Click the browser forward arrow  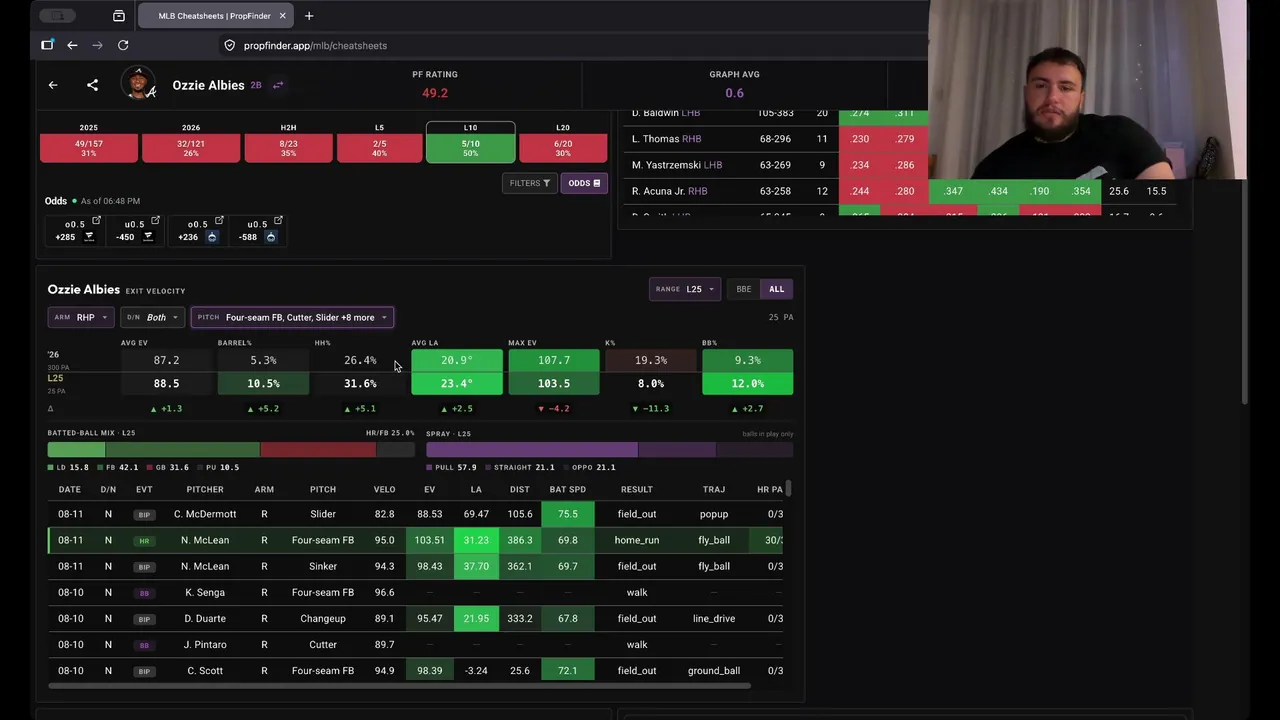97,45
